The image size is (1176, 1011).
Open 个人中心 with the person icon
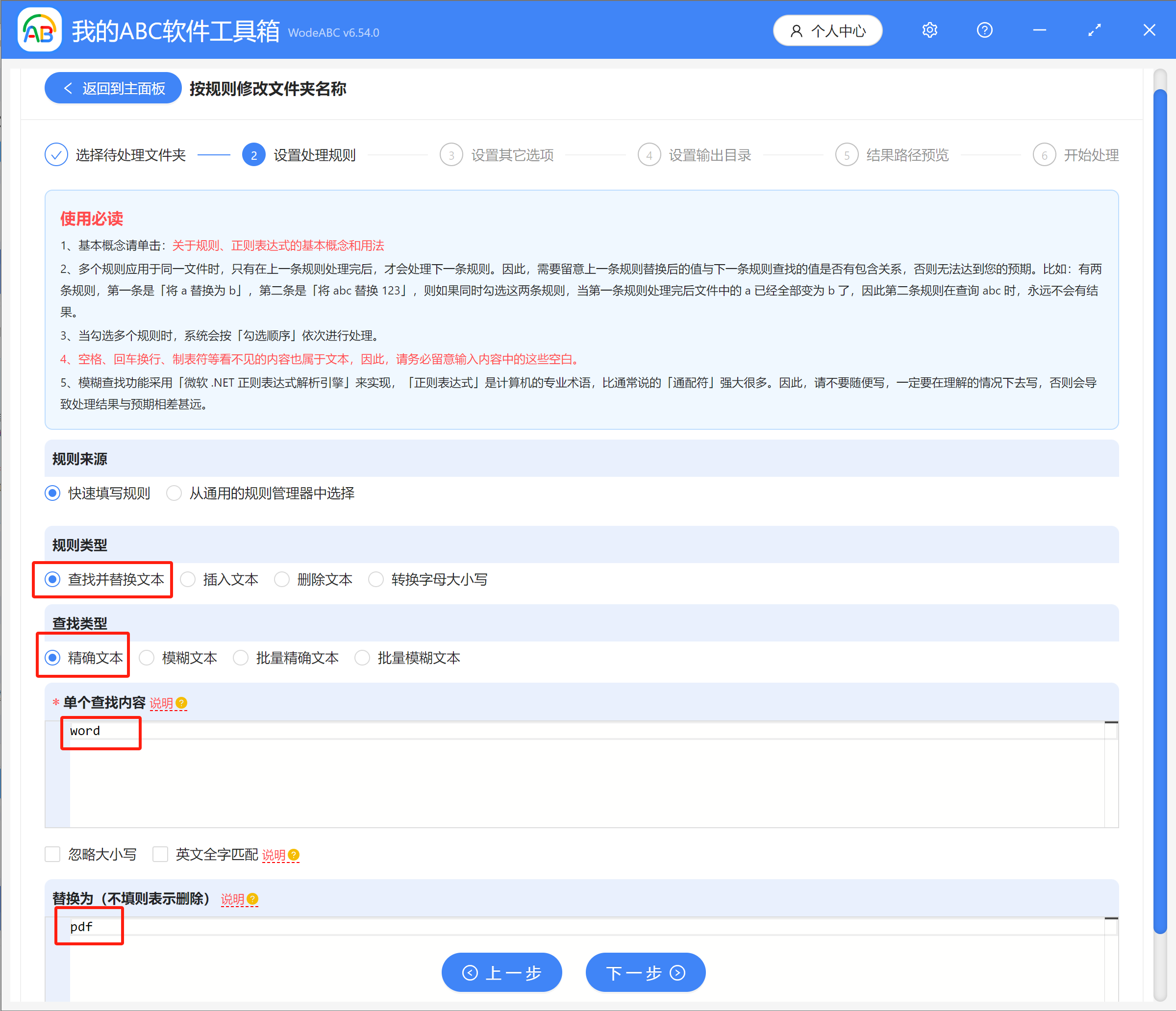coord(827,31)
